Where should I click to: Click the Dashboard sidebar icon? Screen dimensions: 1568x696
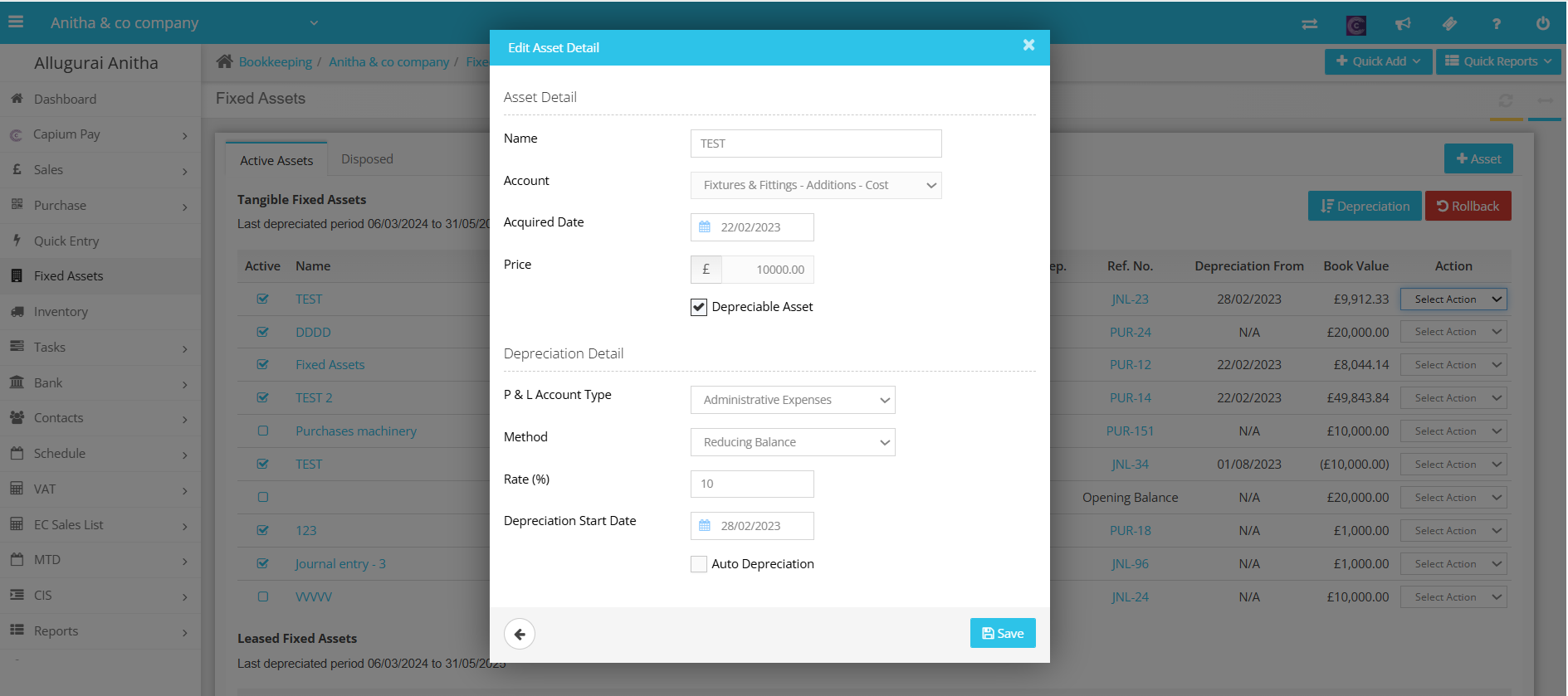click(x=17, y=99)
